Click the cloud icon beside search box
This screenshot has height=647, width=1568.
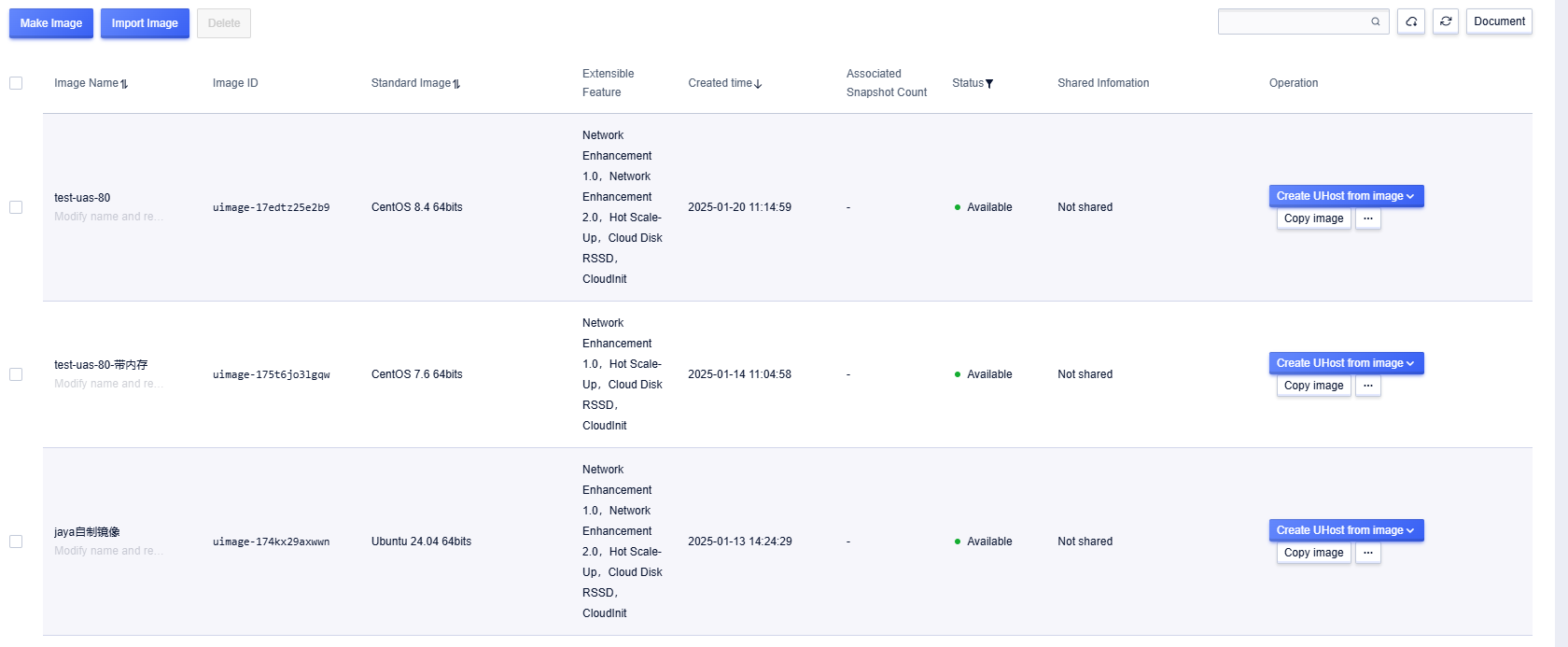(x=1411, y=21)
